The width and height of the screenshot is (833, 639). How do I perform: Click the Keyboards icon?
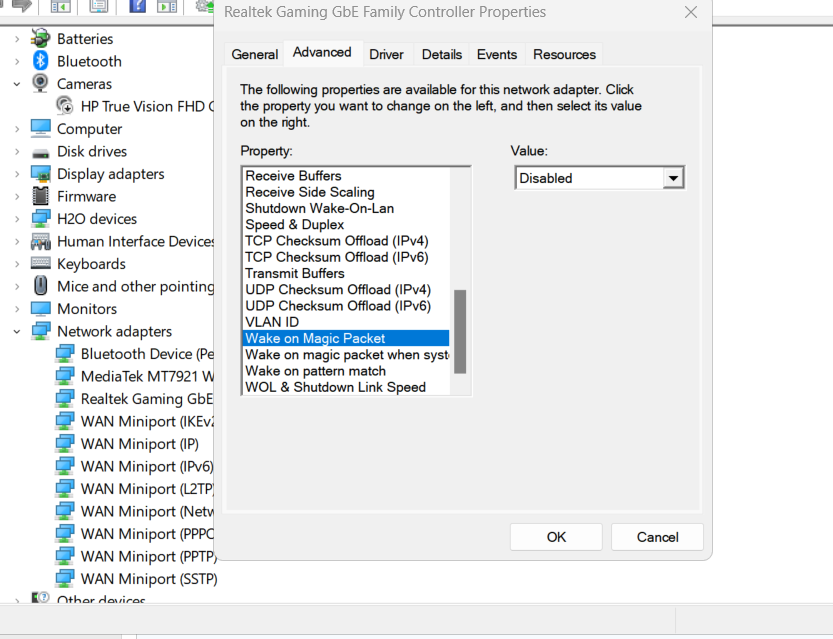tap(40, 263)
